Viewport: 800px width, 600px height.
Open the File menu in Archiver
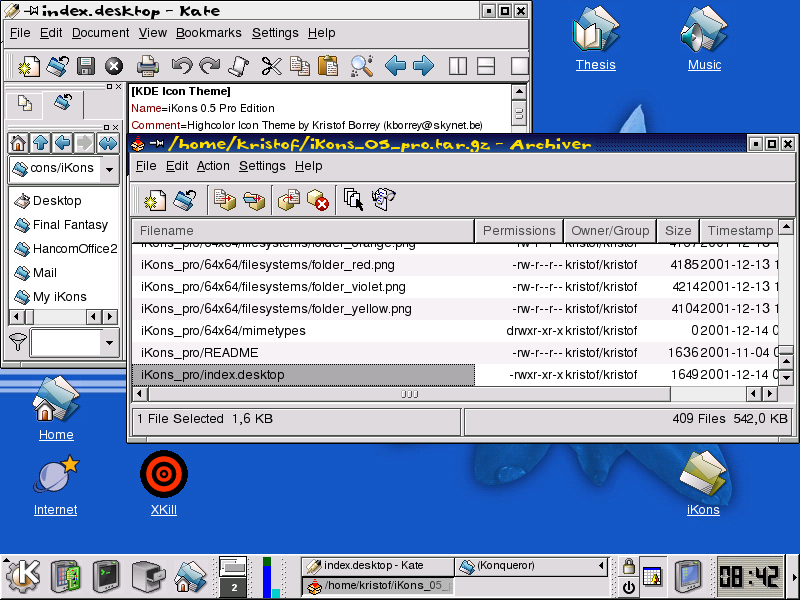pyautogui.click(x=146, y=166)
